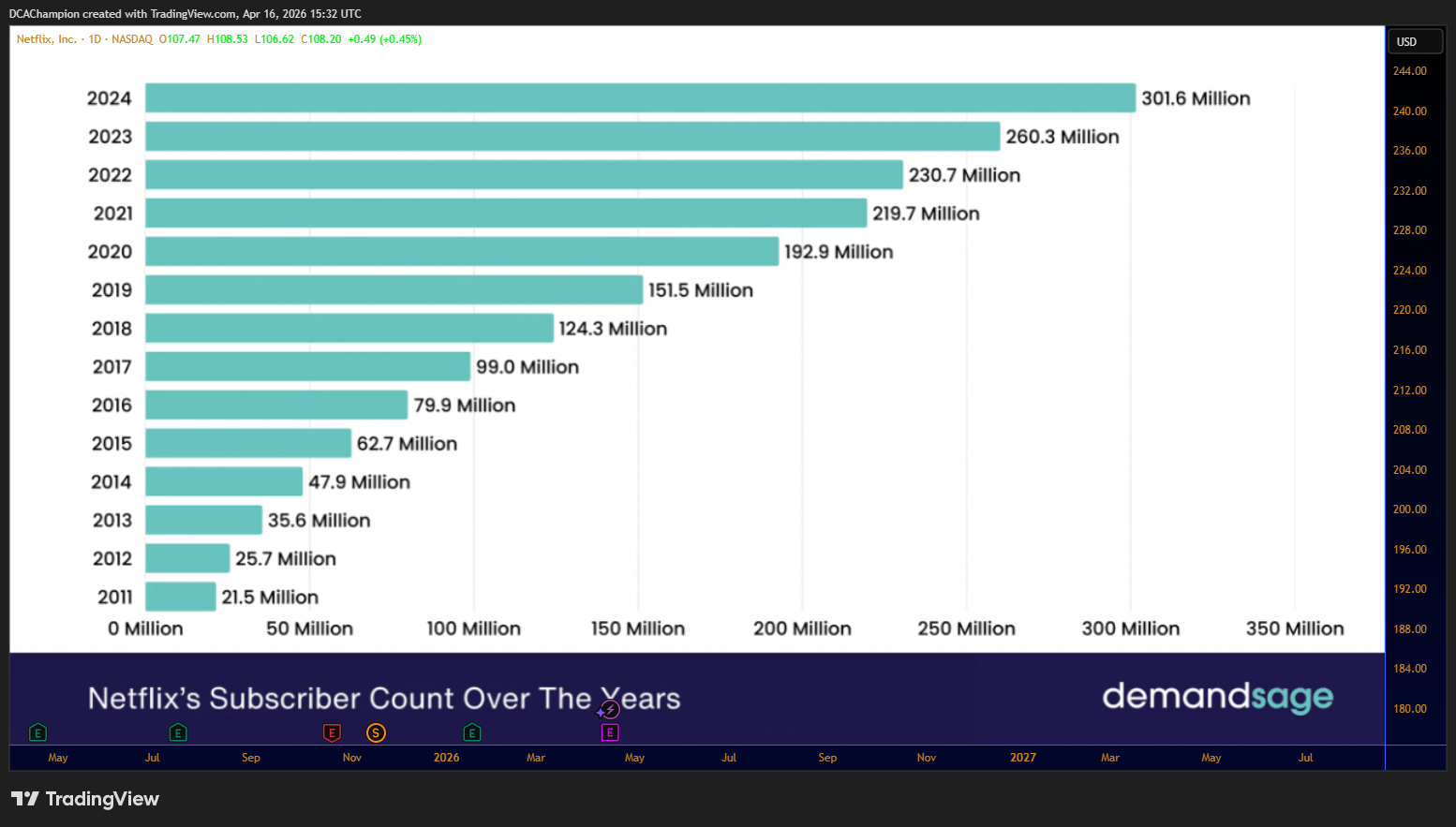Screen dimensions: 1456x827
Task: Click the 192.9 Million bar value
Action: (839, 252)
